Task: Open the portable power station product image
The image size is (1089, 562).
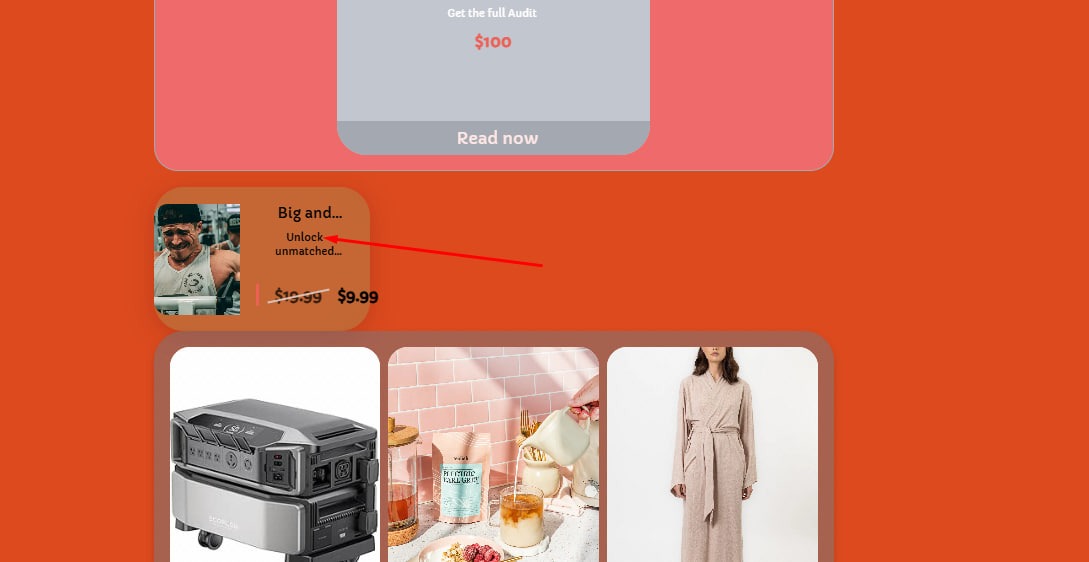Action: click(x=275, y=454)
